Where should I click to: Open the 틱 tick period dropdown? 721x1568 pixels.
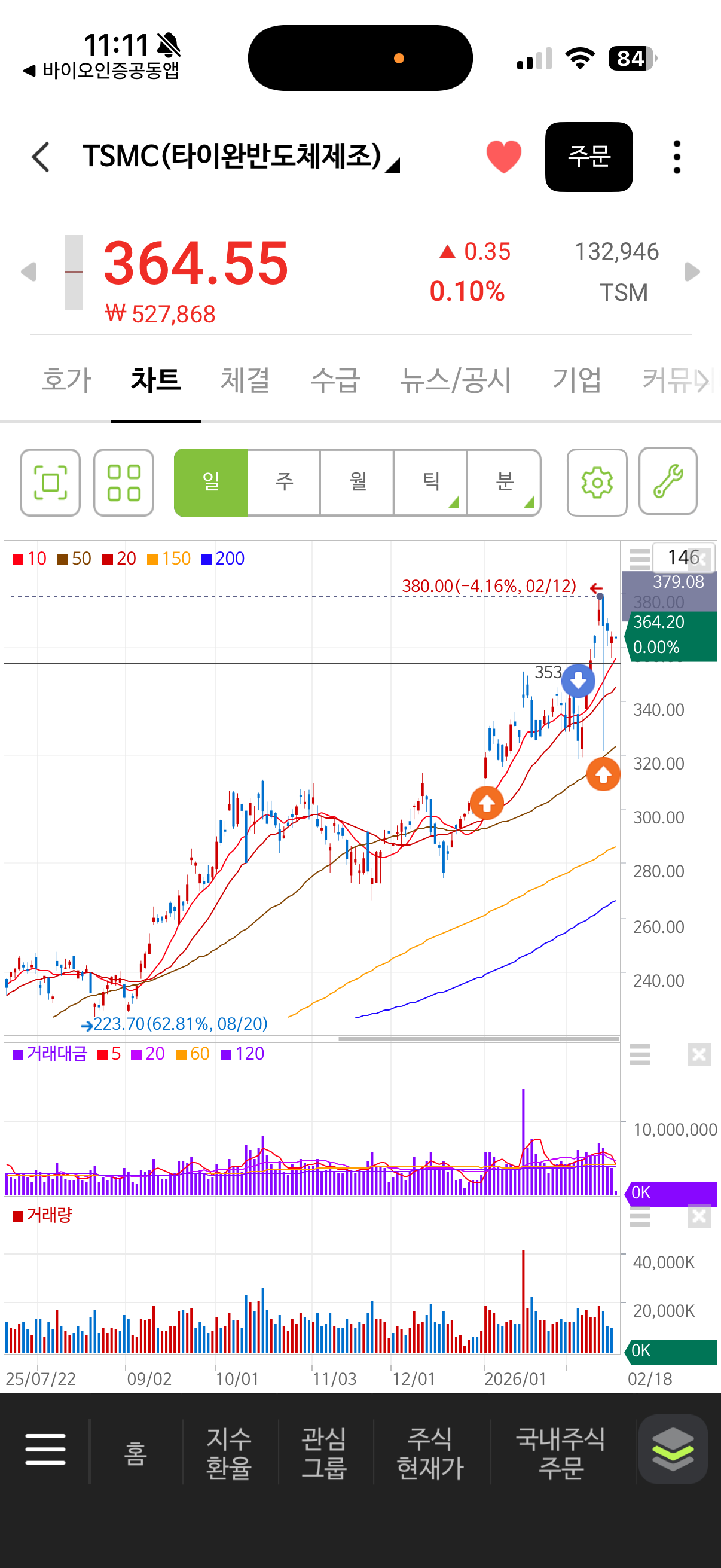point(431,483)
